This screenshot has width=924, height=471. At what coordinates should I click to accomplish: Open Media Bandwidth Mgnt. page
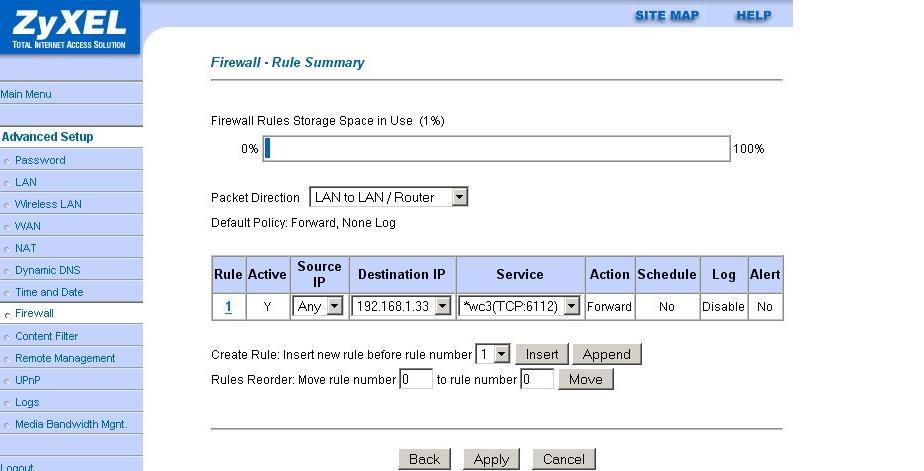71,424
